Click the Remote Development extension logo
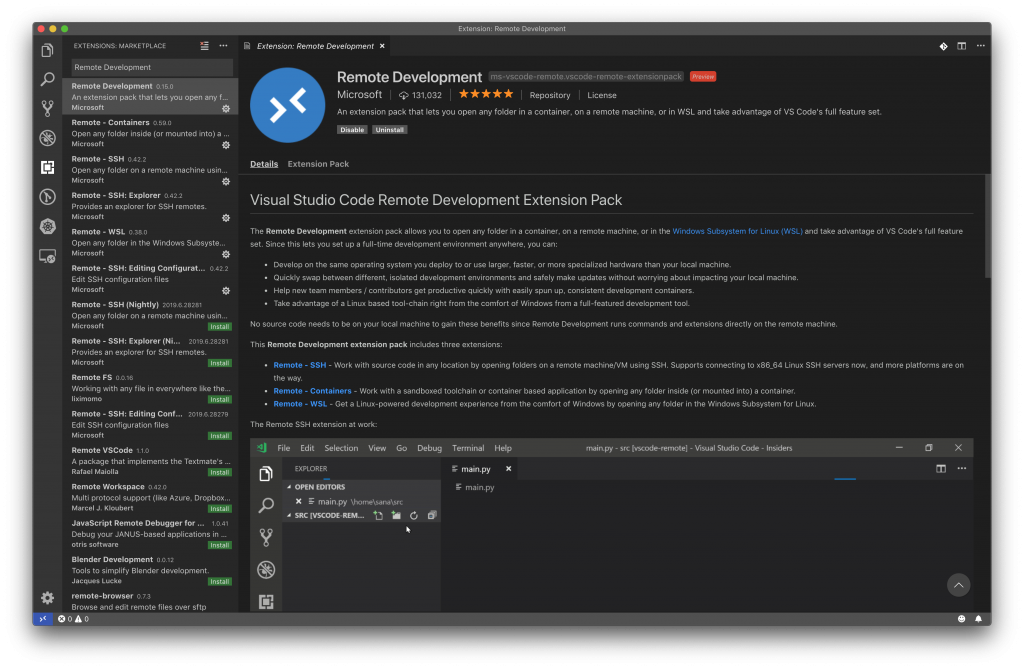Screen dimensions: 1024x669 (x=287, y=105)
